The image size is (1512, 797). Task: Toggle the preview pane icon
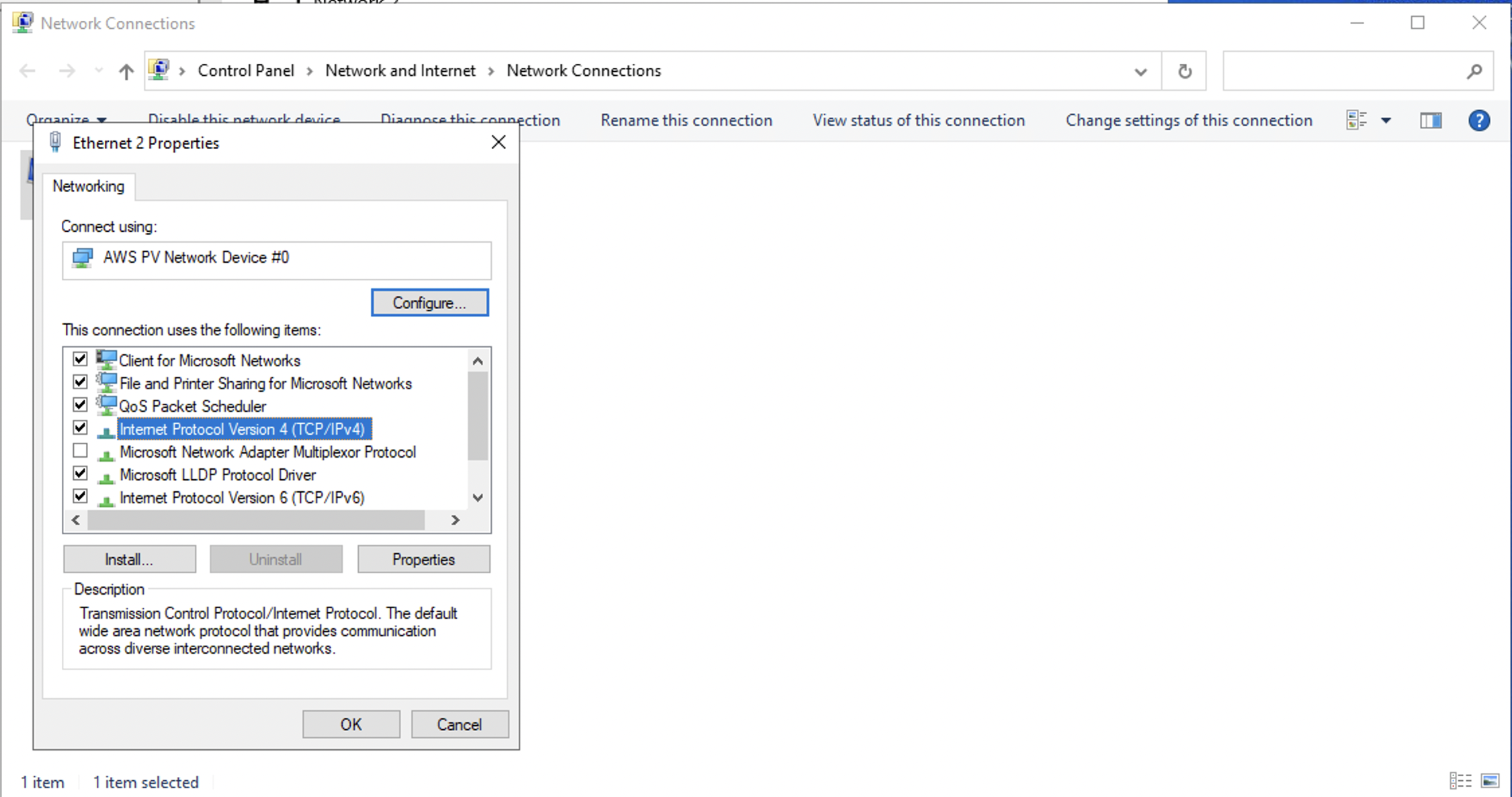point(1431,120)
